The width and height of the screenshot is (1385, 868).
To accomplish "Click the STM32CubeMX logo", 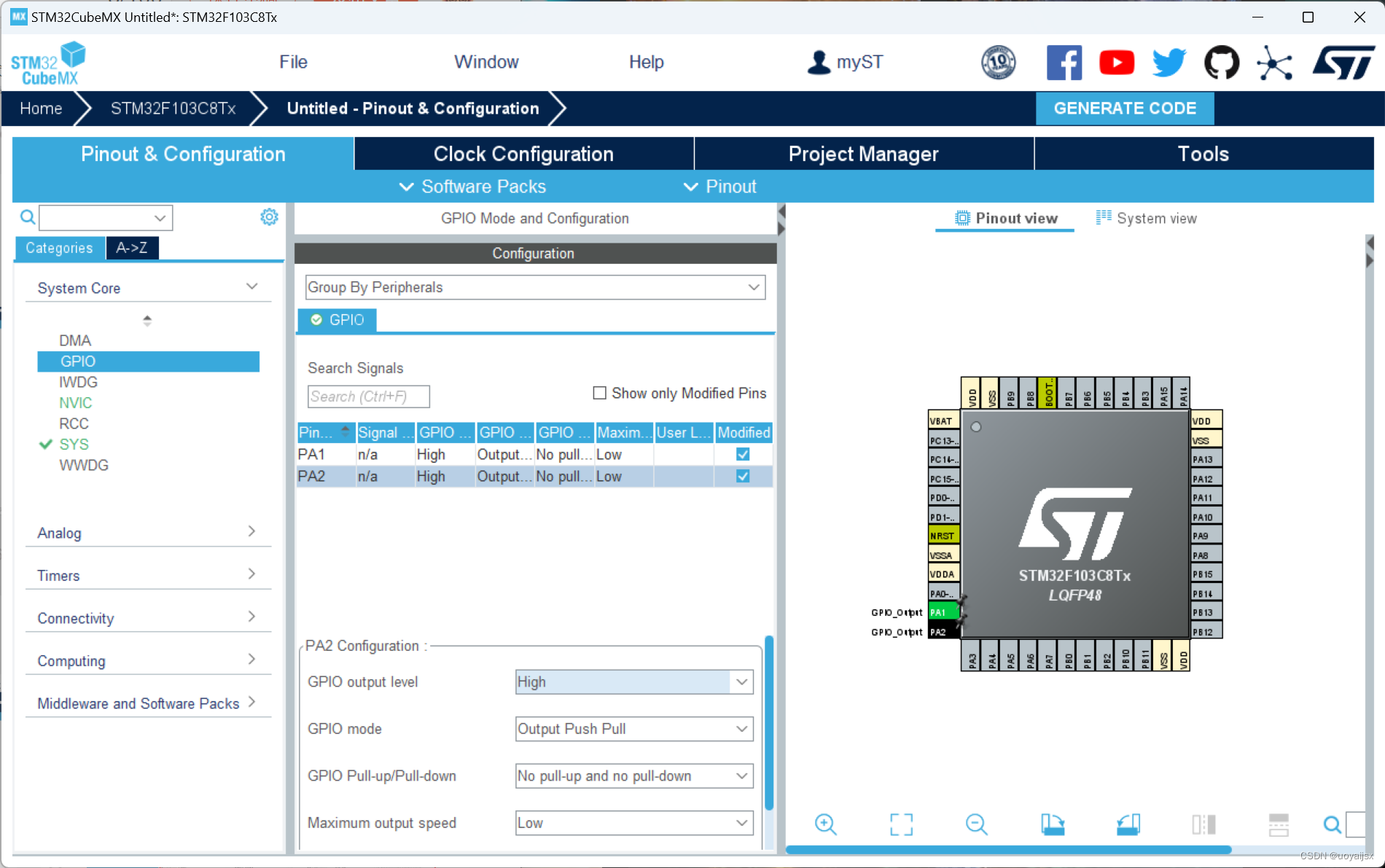I will coord(48,63).
